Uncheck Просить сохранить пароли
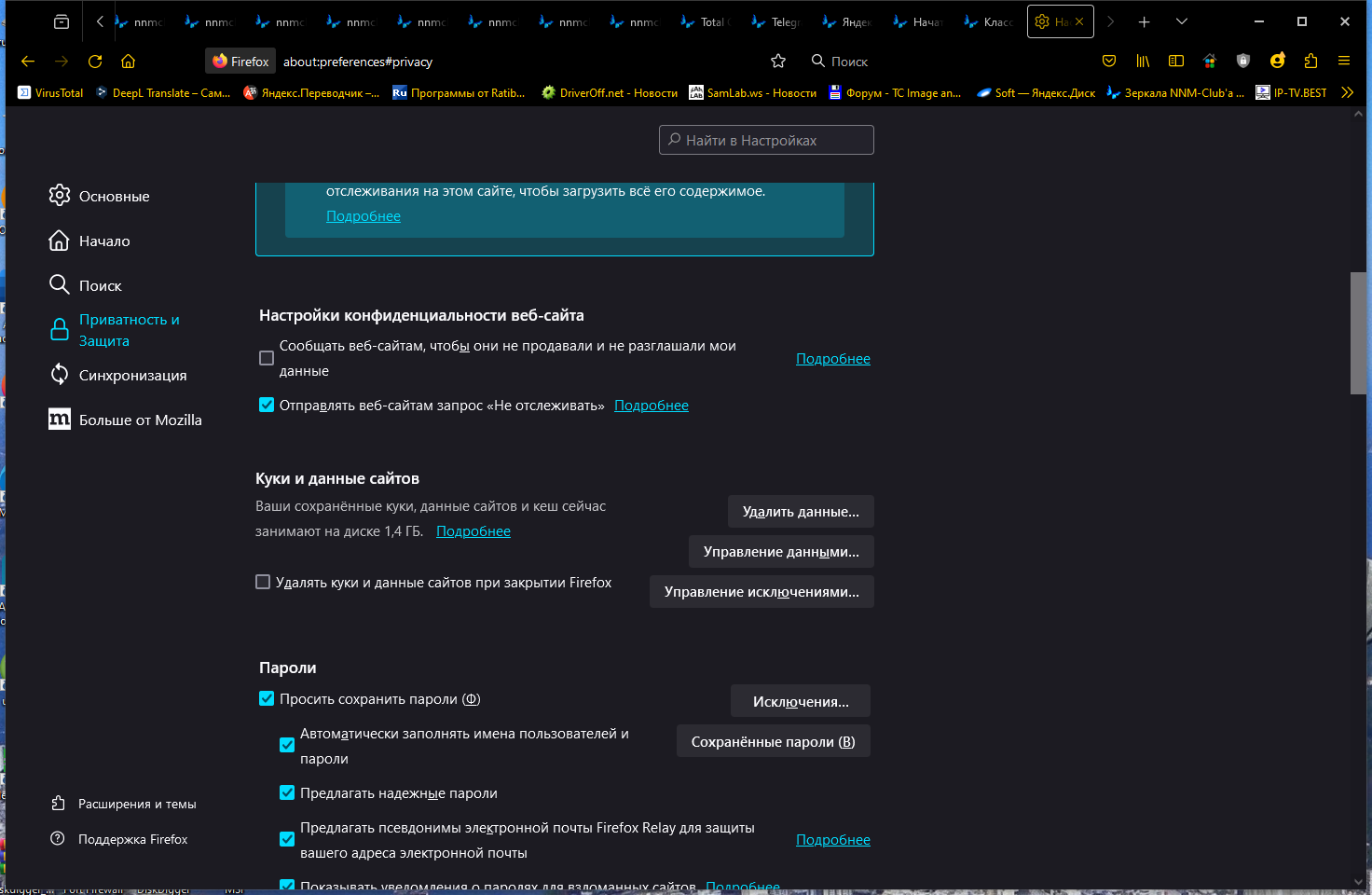This screenshot has height=895, width=1372. pyautogui.click(x=267, y=698)
